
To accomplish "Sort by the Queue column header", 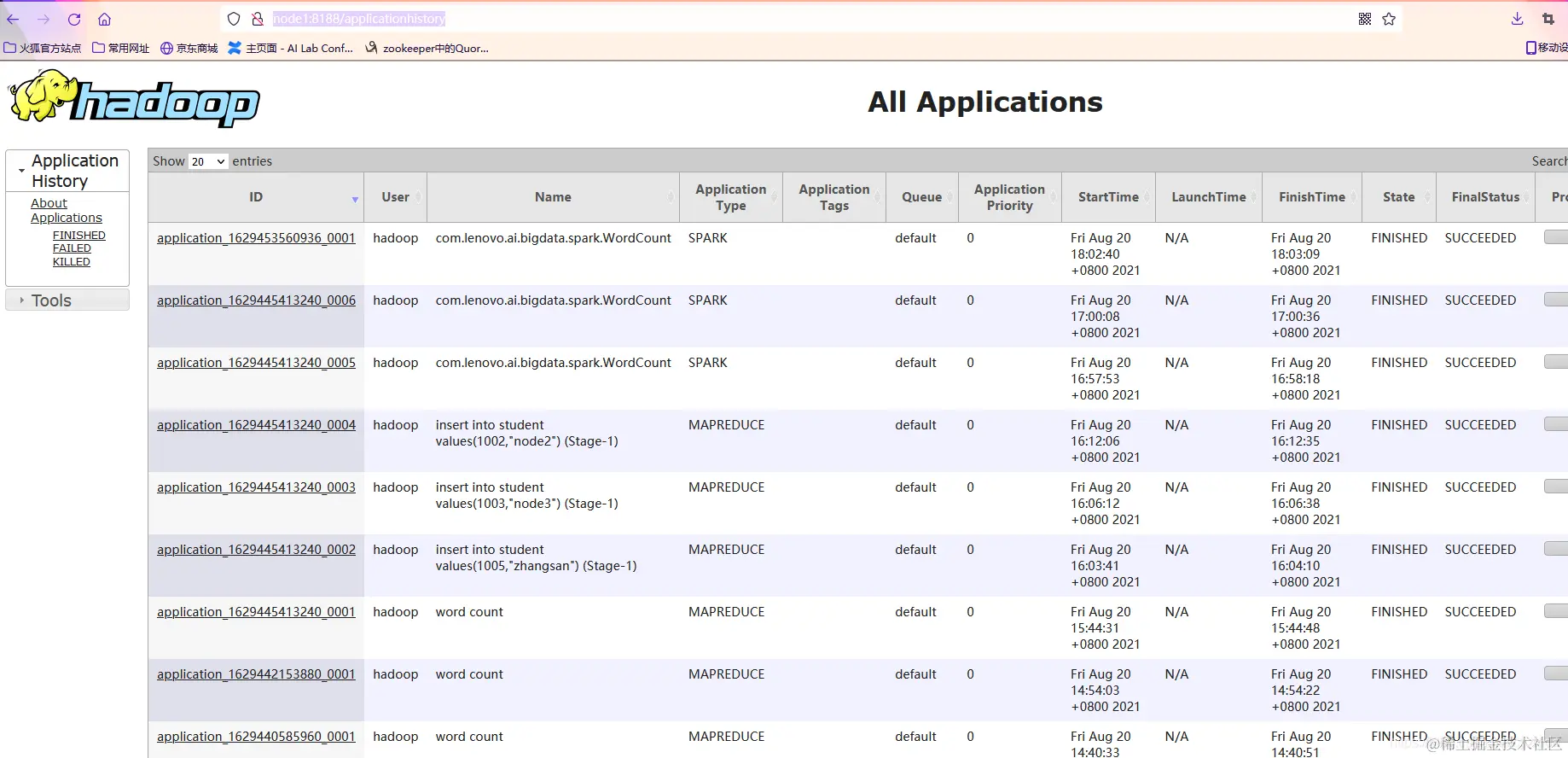I will click(x=922, y=197).
